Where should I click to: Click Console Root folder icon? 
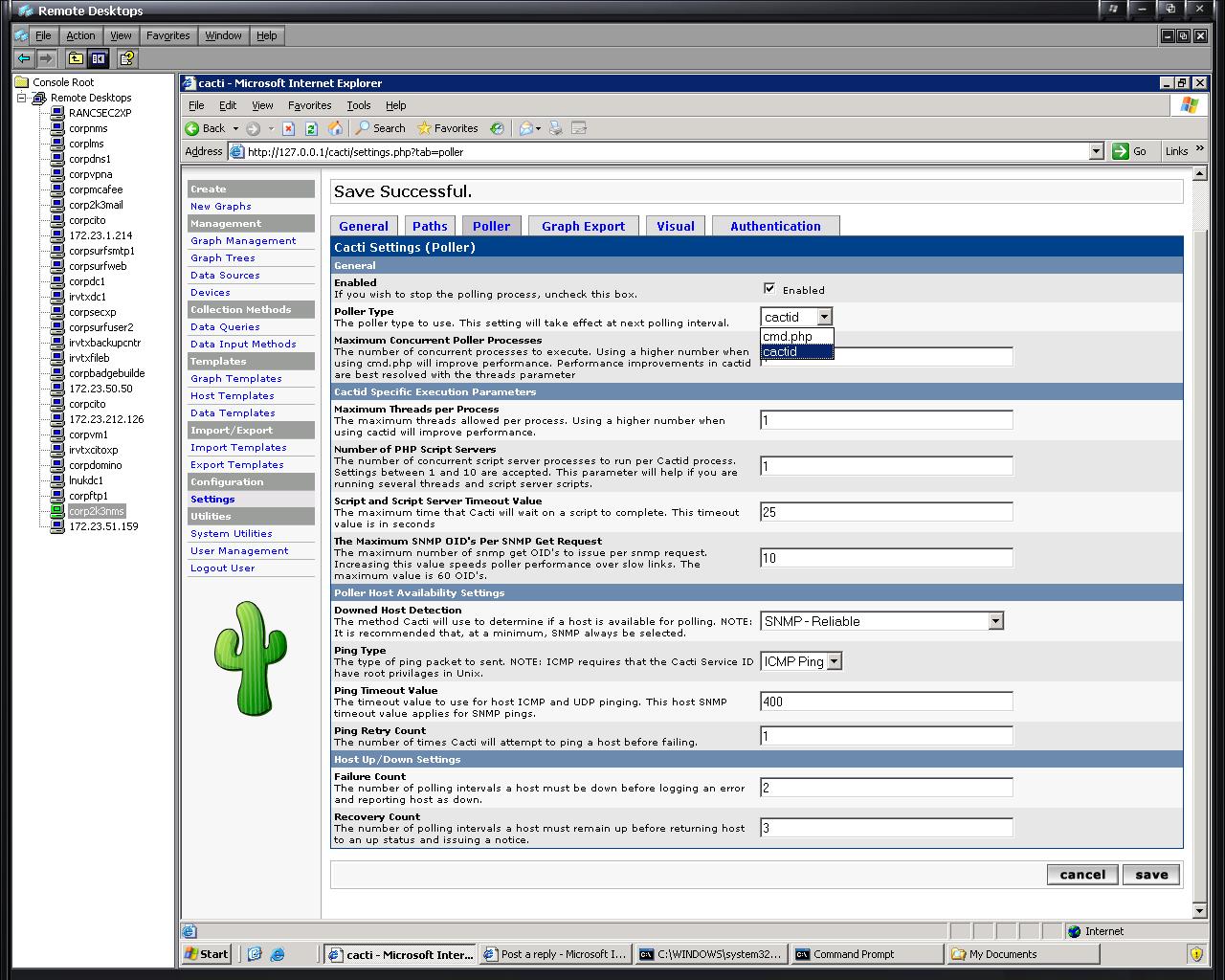click(21, 82)
